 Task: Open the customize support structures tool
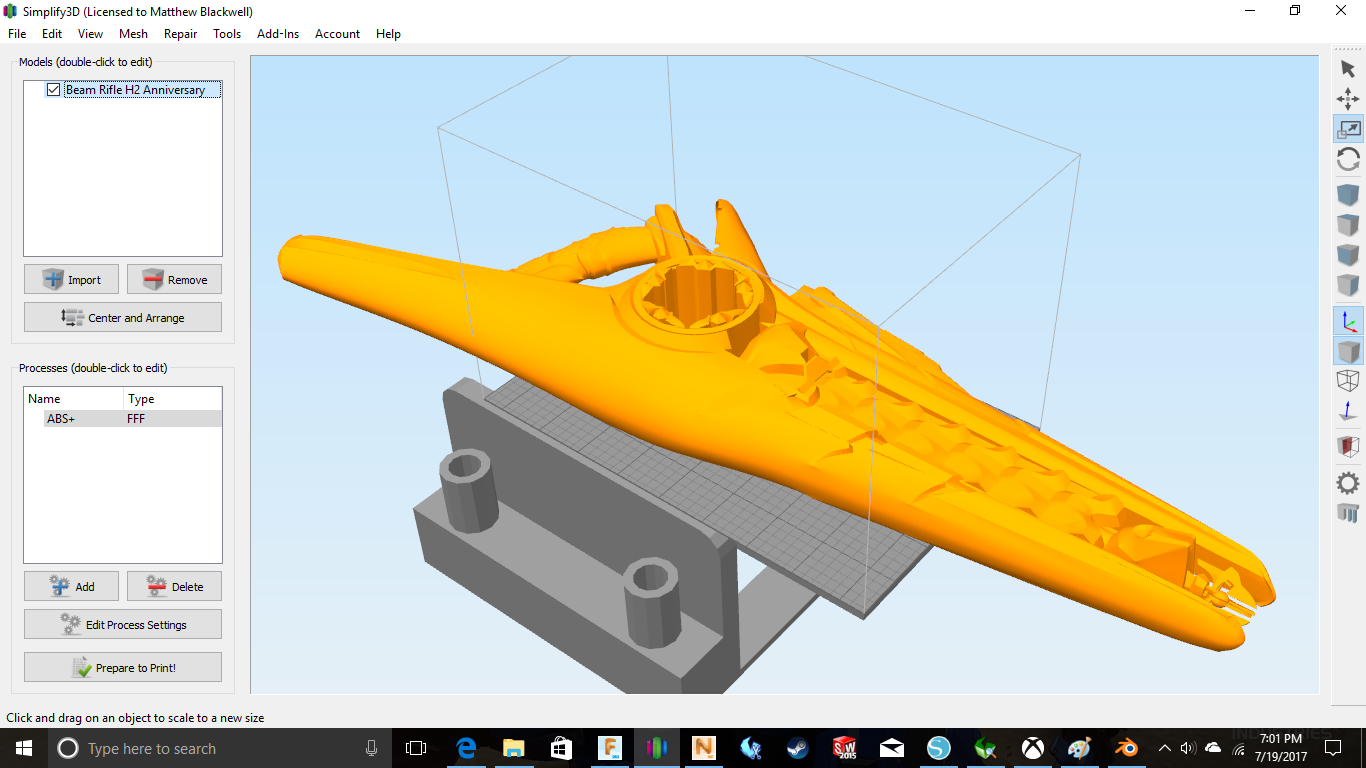click(x=1348, y=513)
